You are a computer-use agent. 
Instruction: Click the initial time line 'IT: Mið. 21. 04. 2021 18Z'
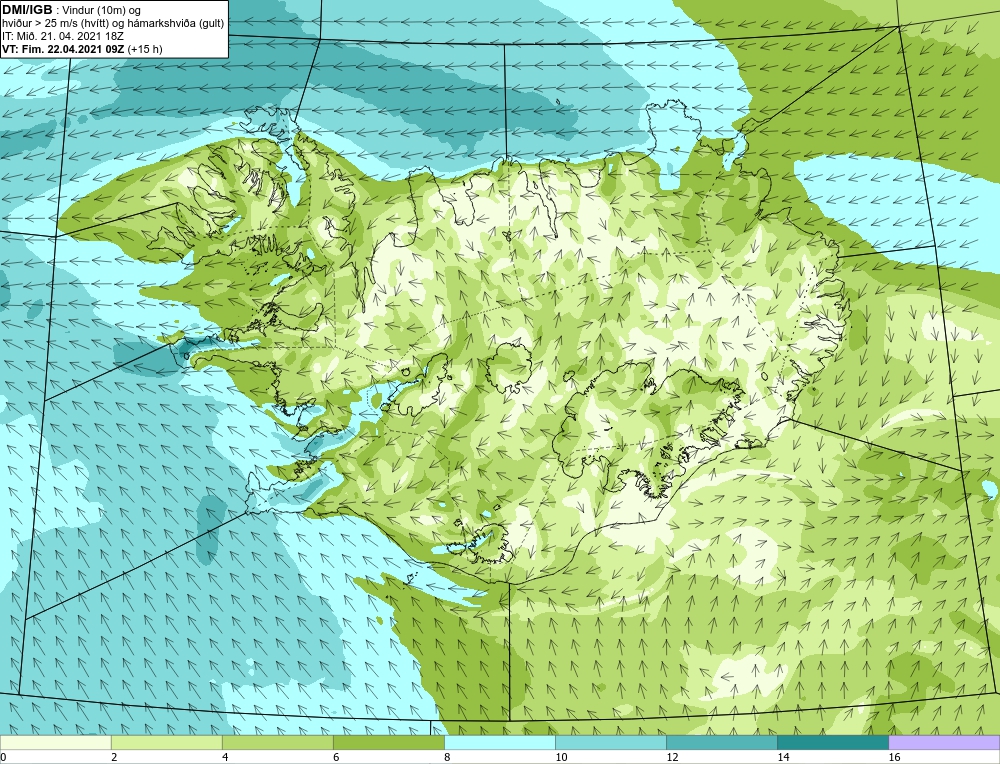[62, 36]
